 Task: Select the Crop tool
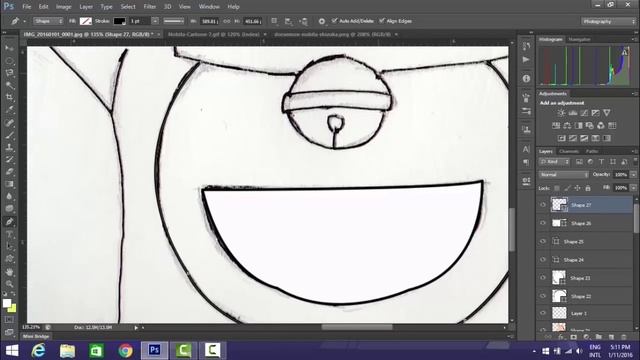pos(9,98)
